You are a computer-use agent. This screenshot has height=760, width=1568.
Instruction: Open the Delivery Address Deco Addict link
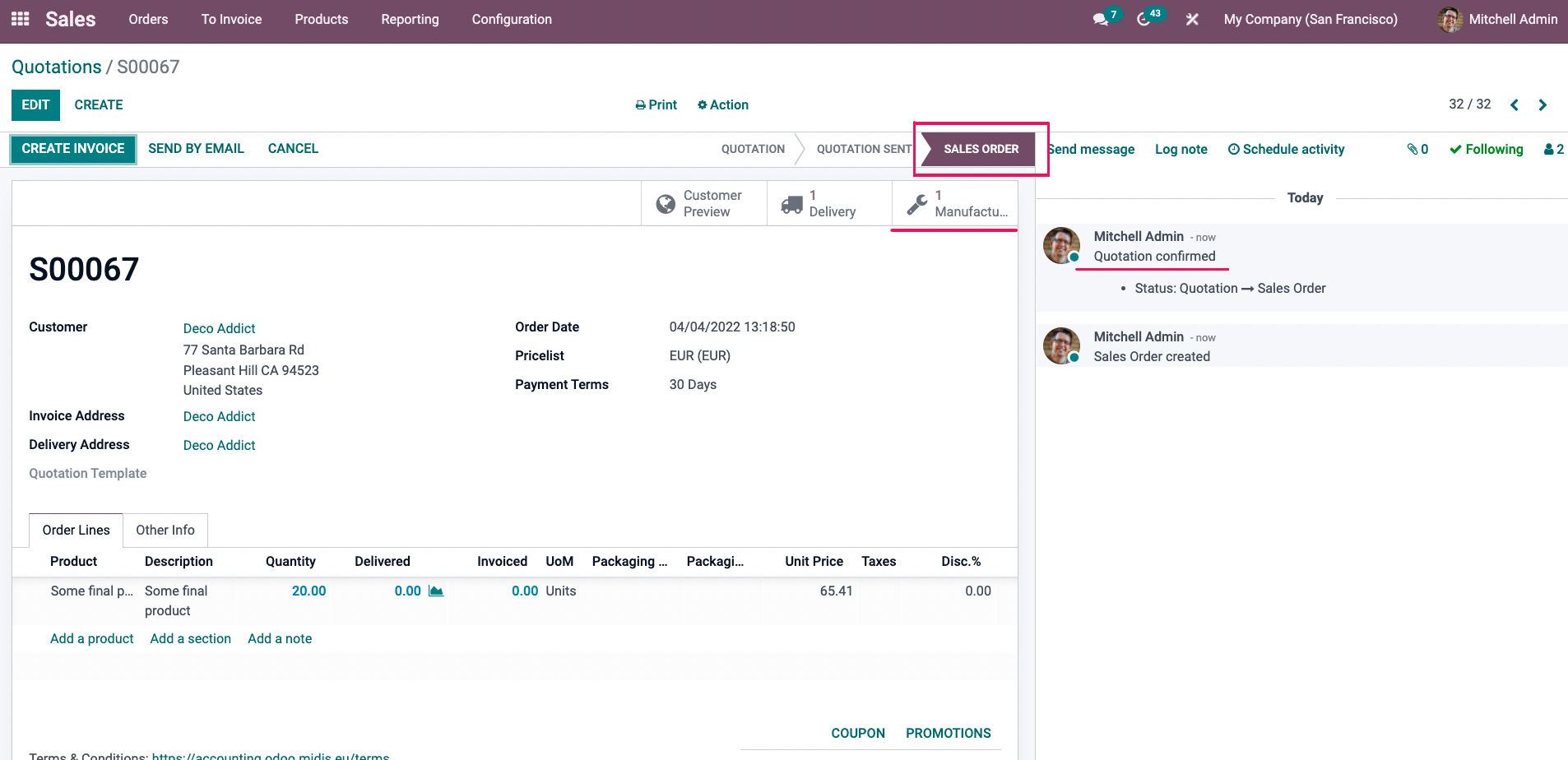[x=219, y=445]
